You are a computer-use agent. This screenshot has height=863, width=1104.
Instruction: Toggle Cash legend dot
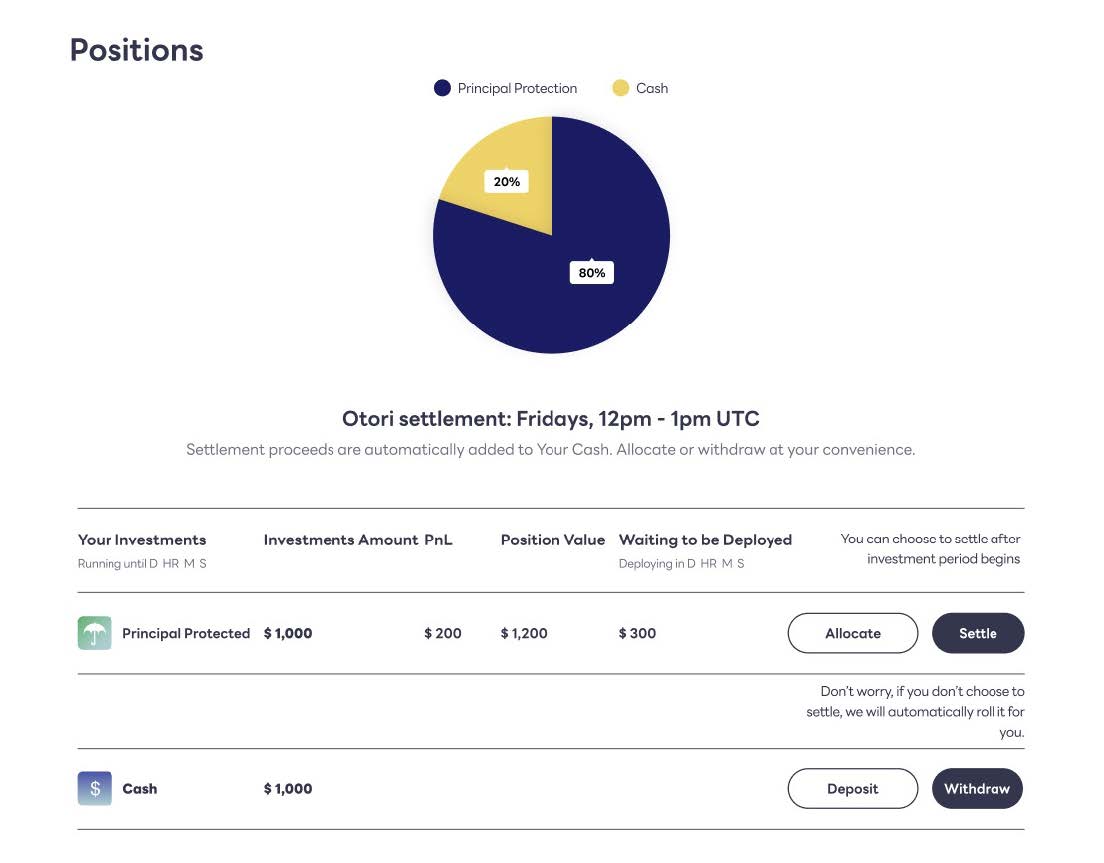click(620, 88)
